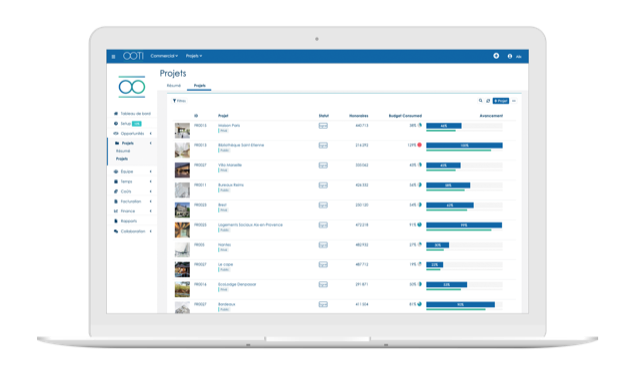This screenshot has height=391, width=641.
Task: Click the Rapports file icon in sidebar
Action: [x=116, y=221]
